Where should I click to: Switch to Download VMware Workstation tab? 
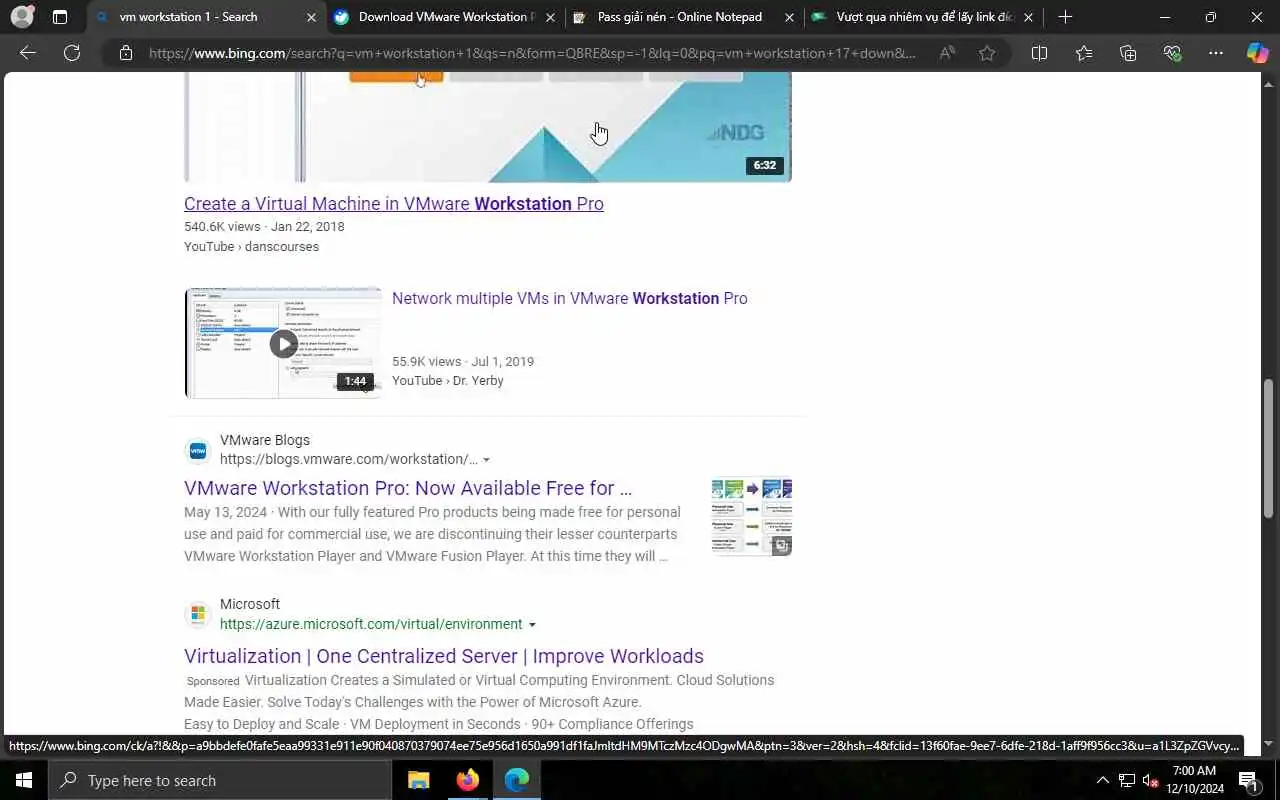446,17
